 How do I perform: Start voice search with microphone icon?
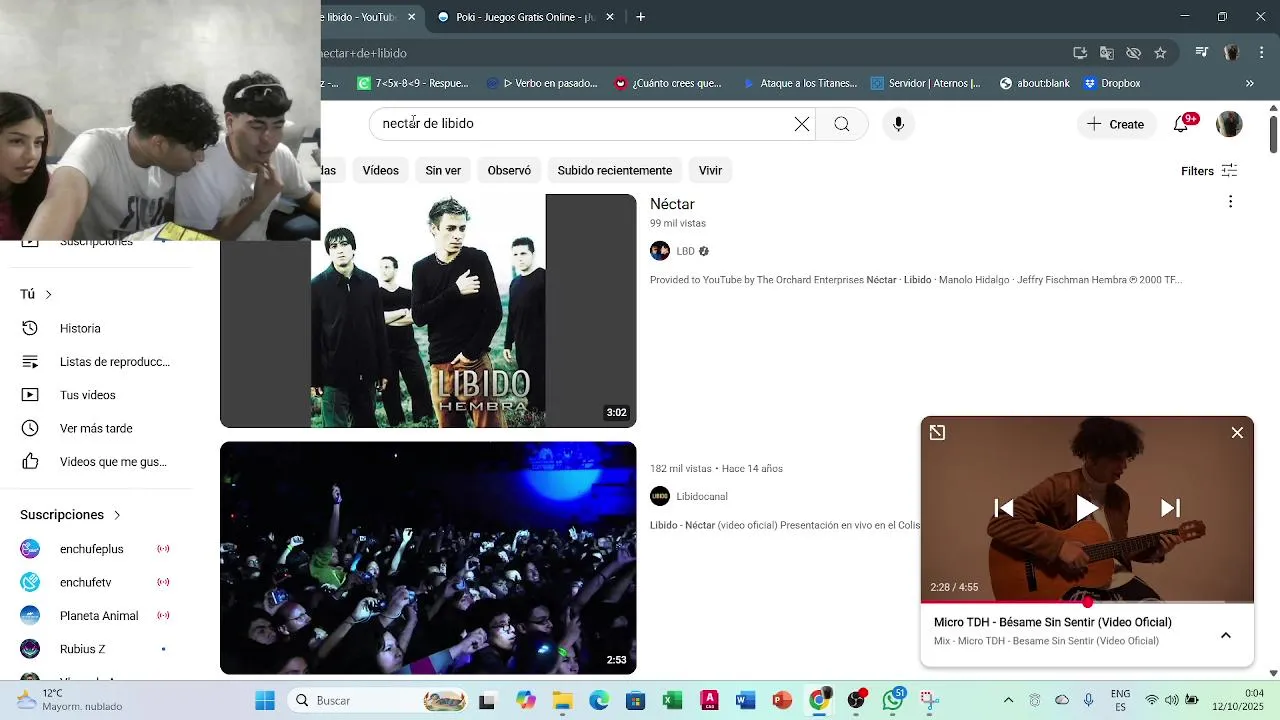[898, 124]
